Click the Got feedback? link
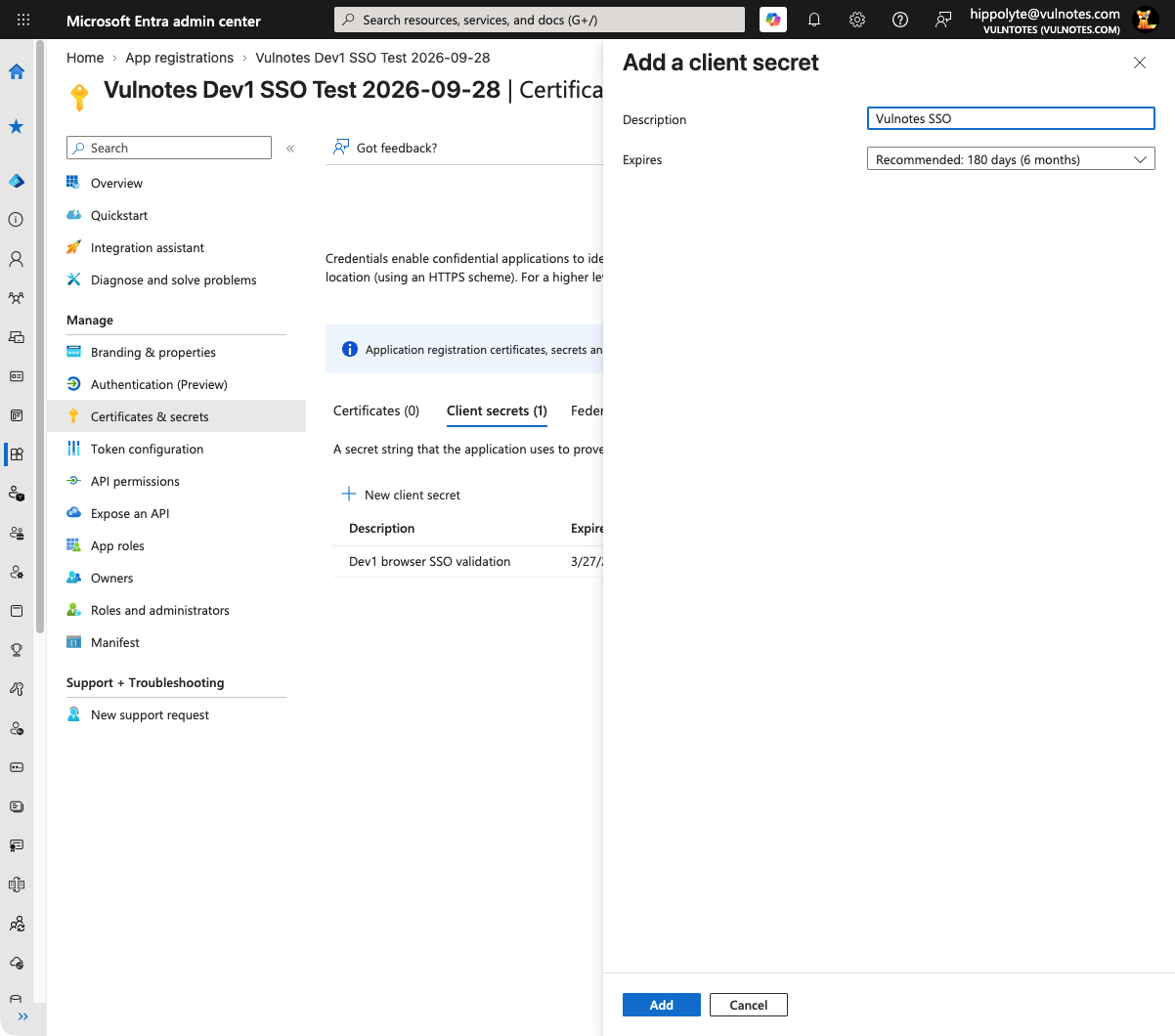Viewport: 1175px width, 1036px height. click(x=397, y=148)
